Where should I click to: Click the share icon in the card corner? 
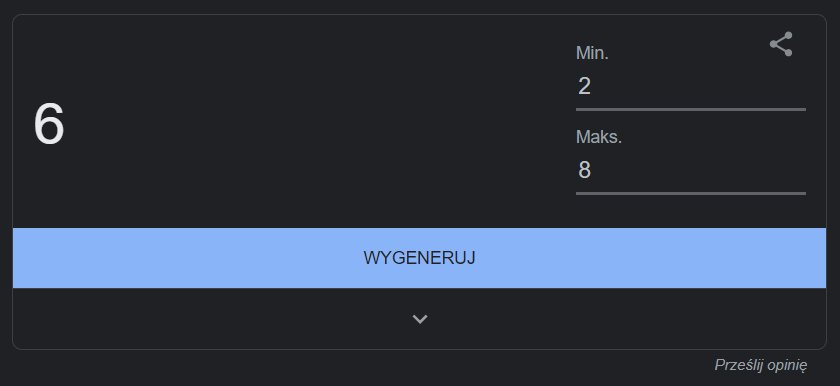pos(781,44)
